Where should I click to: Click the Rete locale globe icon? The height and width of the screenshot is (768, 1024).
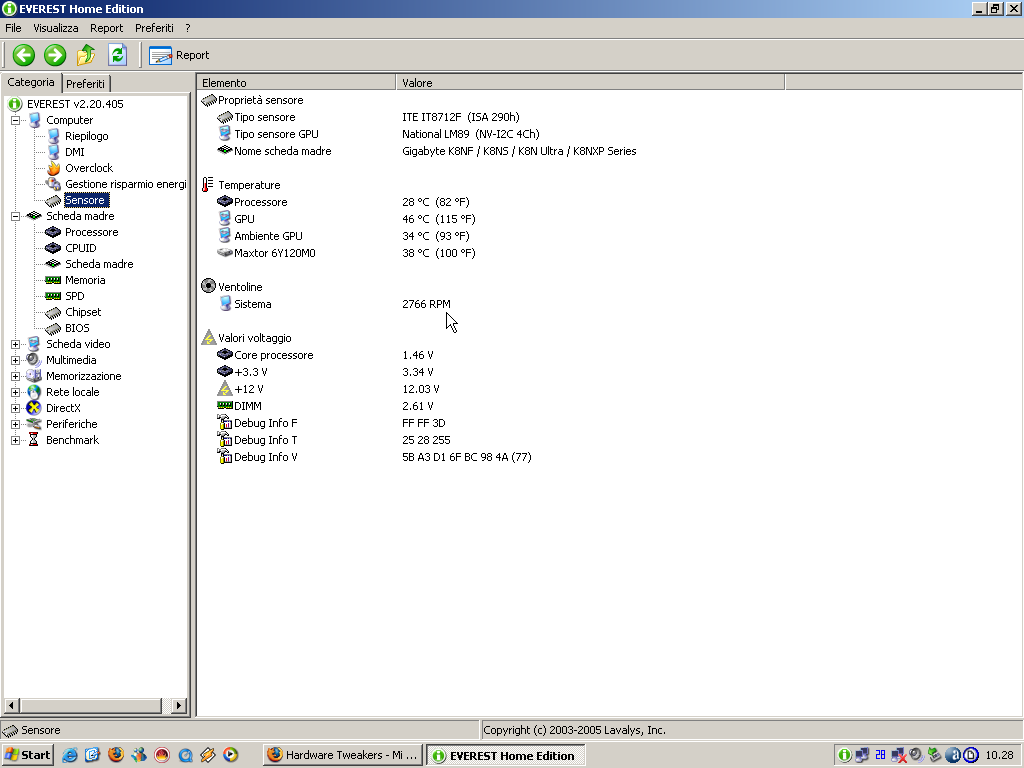tap(34, 392)
